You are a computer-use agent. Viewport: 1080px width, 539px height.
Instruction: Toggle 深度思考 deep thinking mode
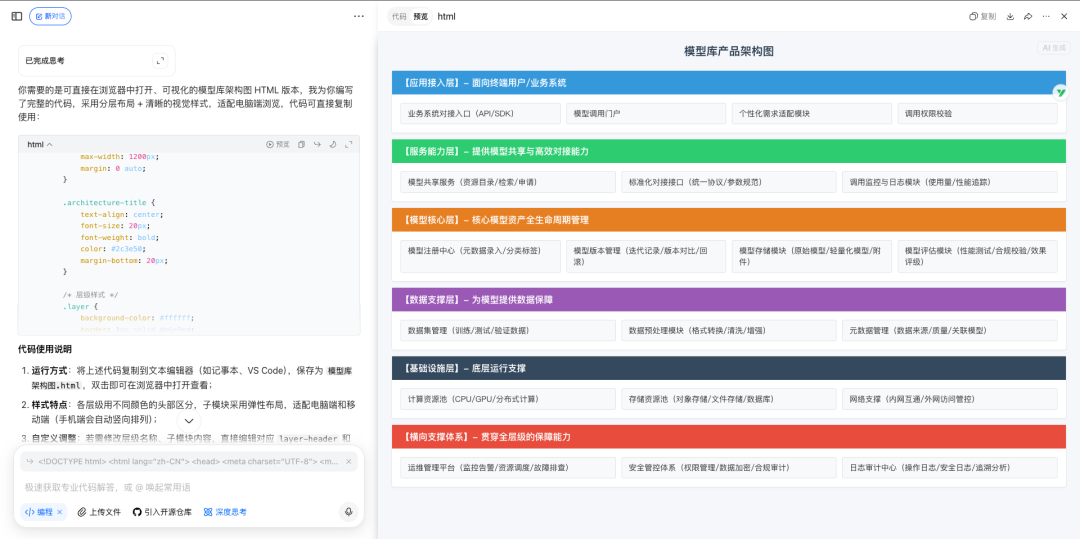click(225, 512)
